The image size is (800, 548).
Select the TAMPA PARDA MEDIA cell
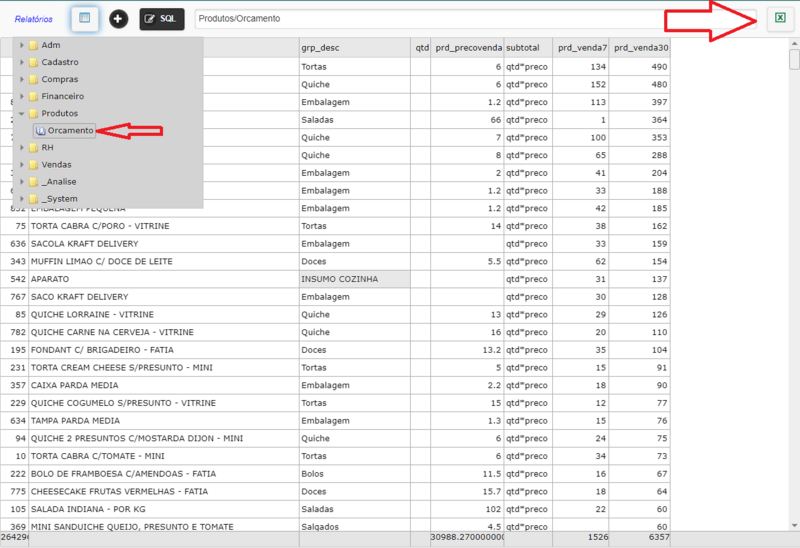(164, 420)
